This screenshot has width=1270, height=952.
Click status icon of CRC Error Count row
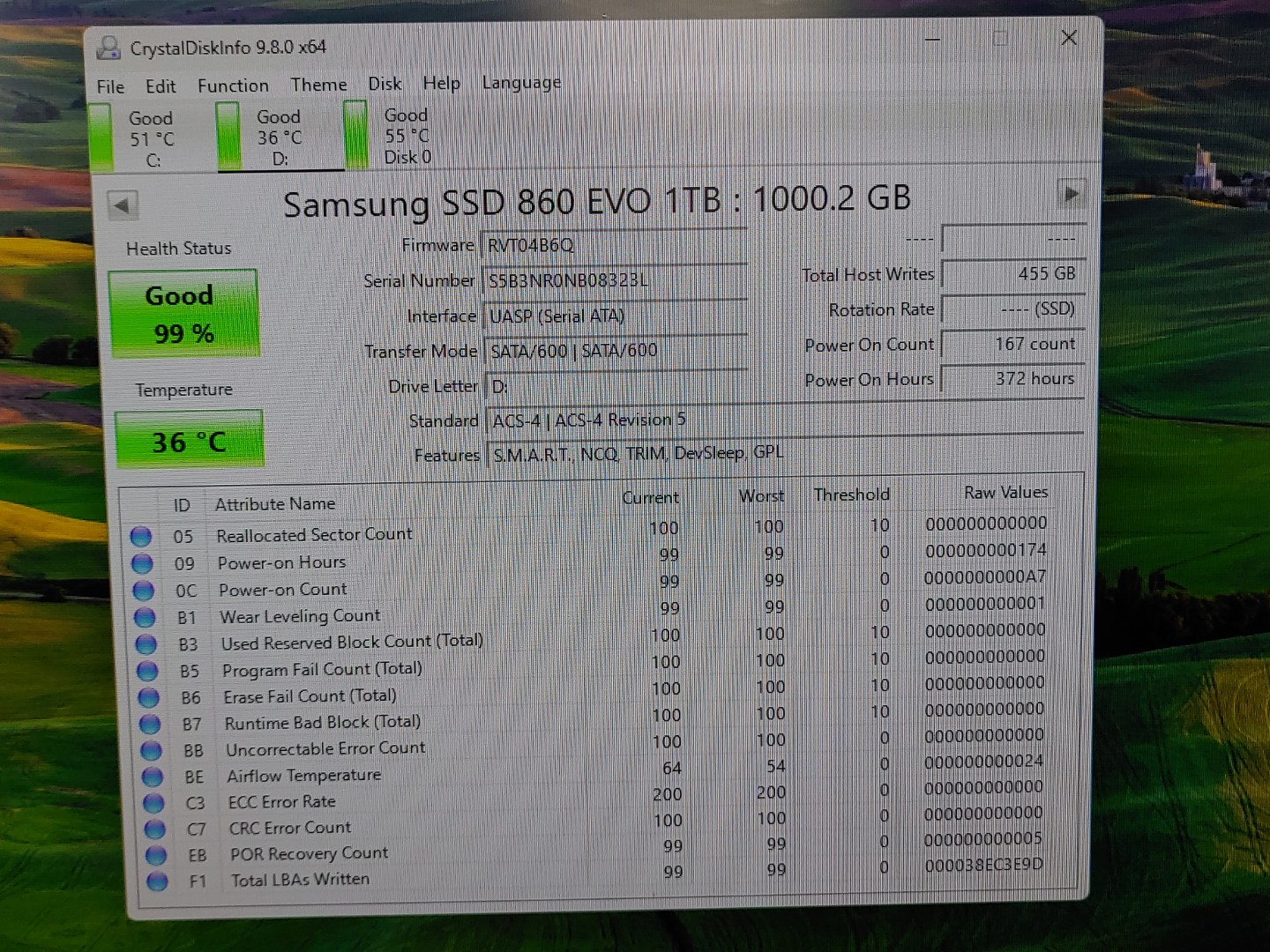coord(155,829)
